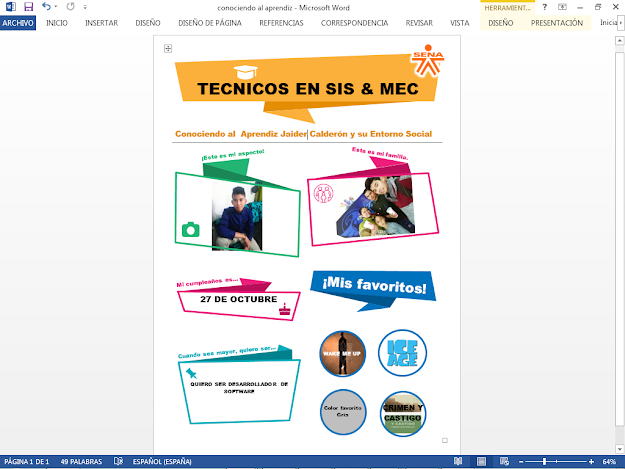
Task: Click the ¡Mis favoritos! blue banner
Action: point(373,286)
